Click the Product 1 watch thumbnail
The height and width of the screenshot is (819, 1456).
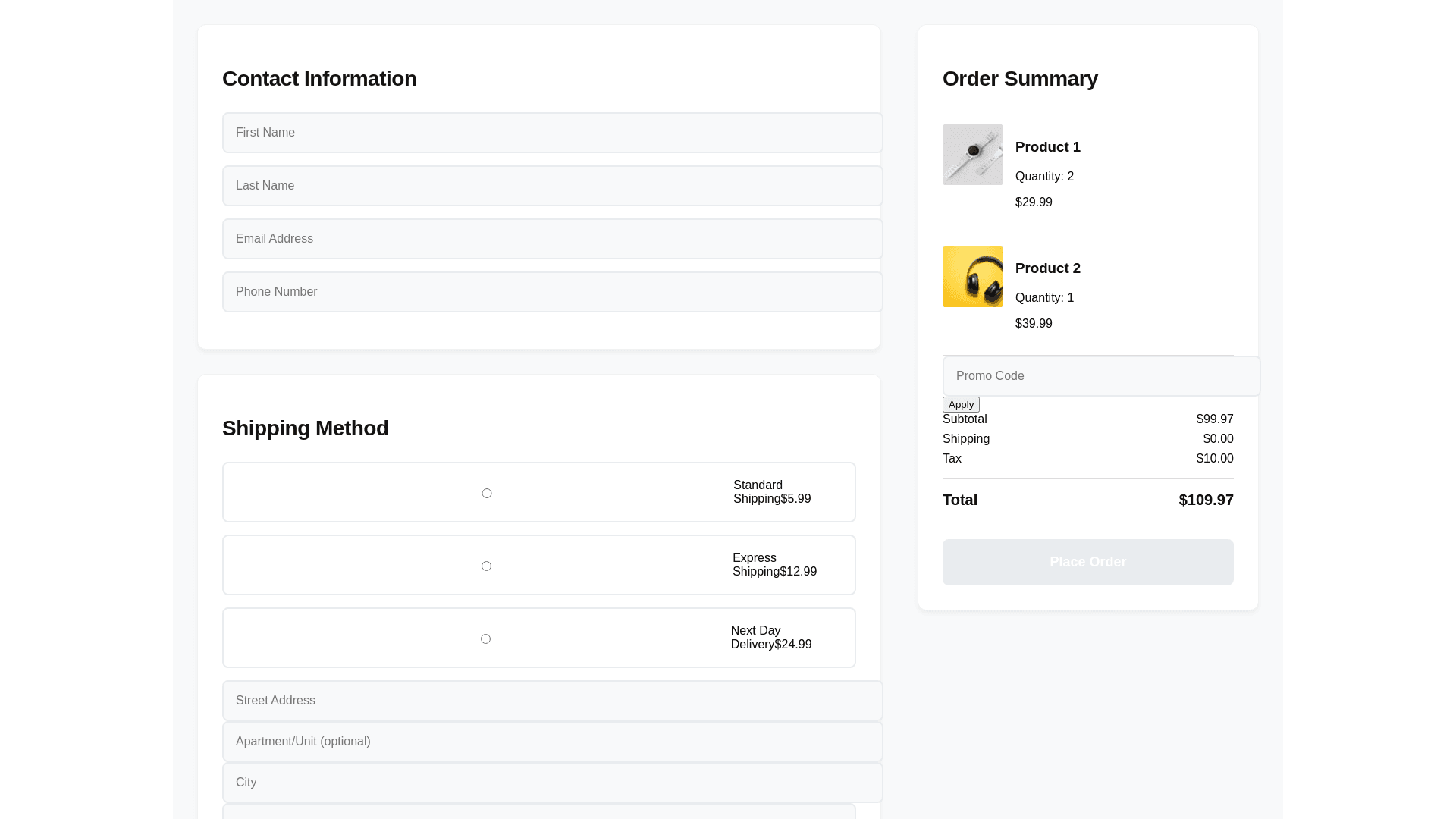coord(972,155)
